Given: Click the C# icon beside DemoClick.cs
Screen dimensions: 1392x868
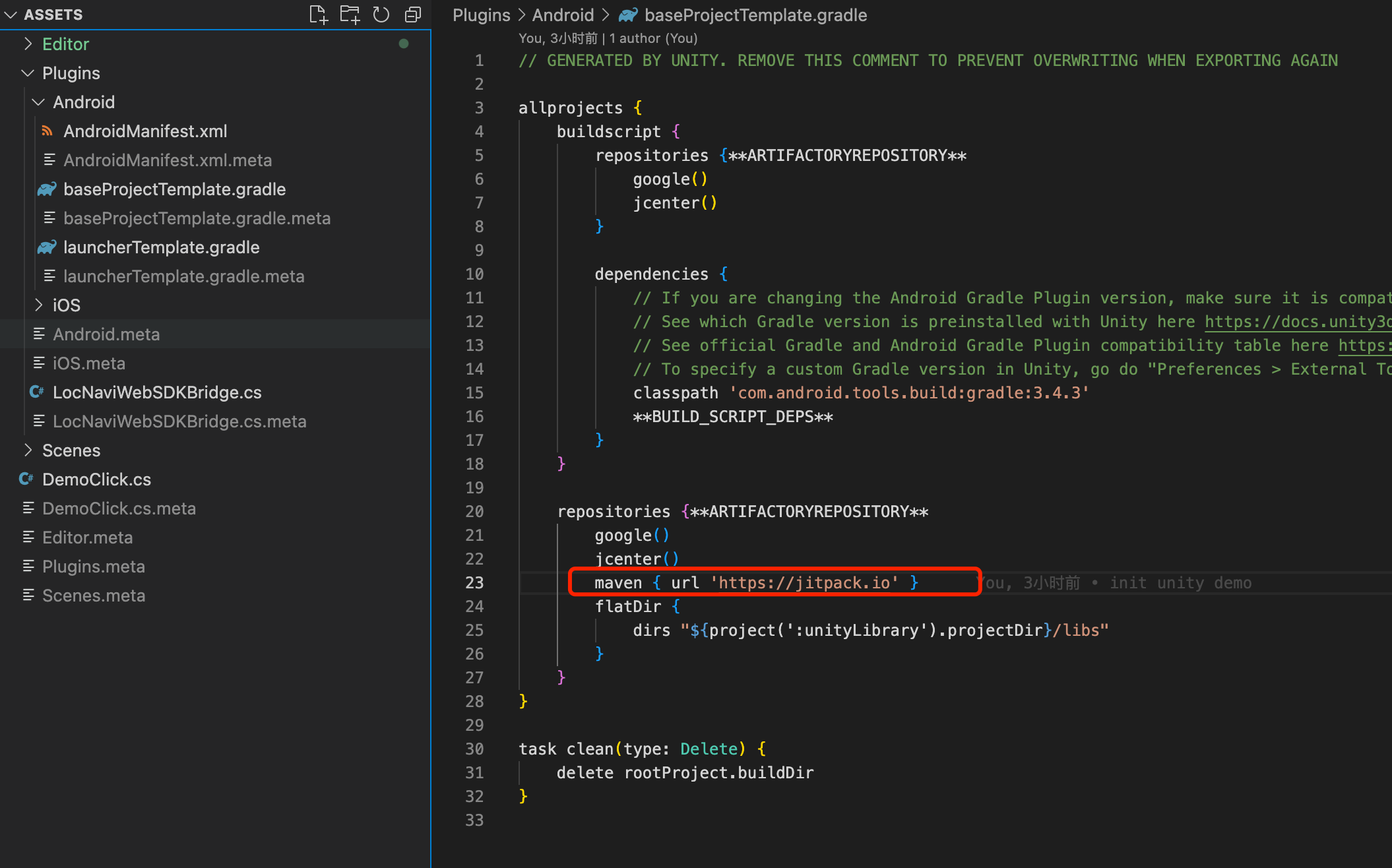Looking at the screenshot, I should click(26, 479).
